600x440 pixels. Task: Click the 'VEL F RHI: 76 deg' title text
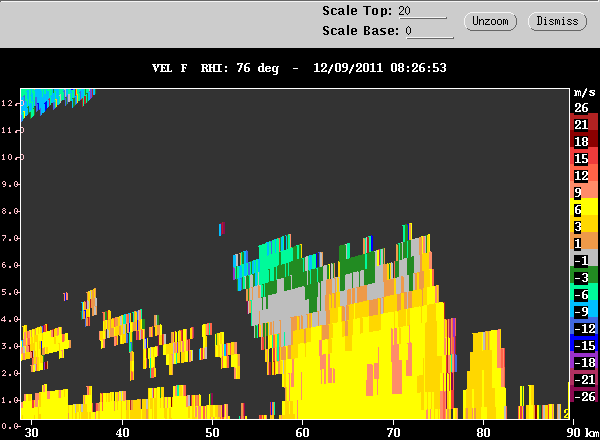pos(215,68)
